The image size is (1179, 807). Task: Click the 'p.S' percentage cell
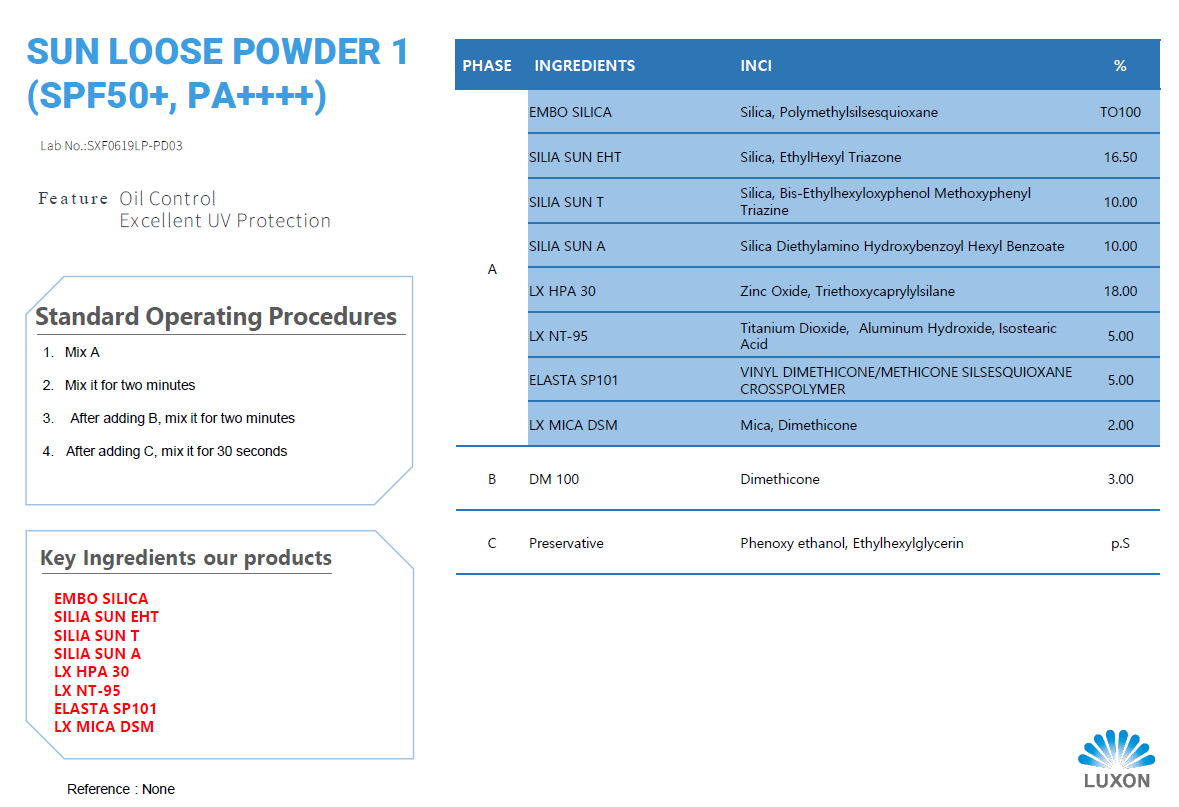(1120, 543)
